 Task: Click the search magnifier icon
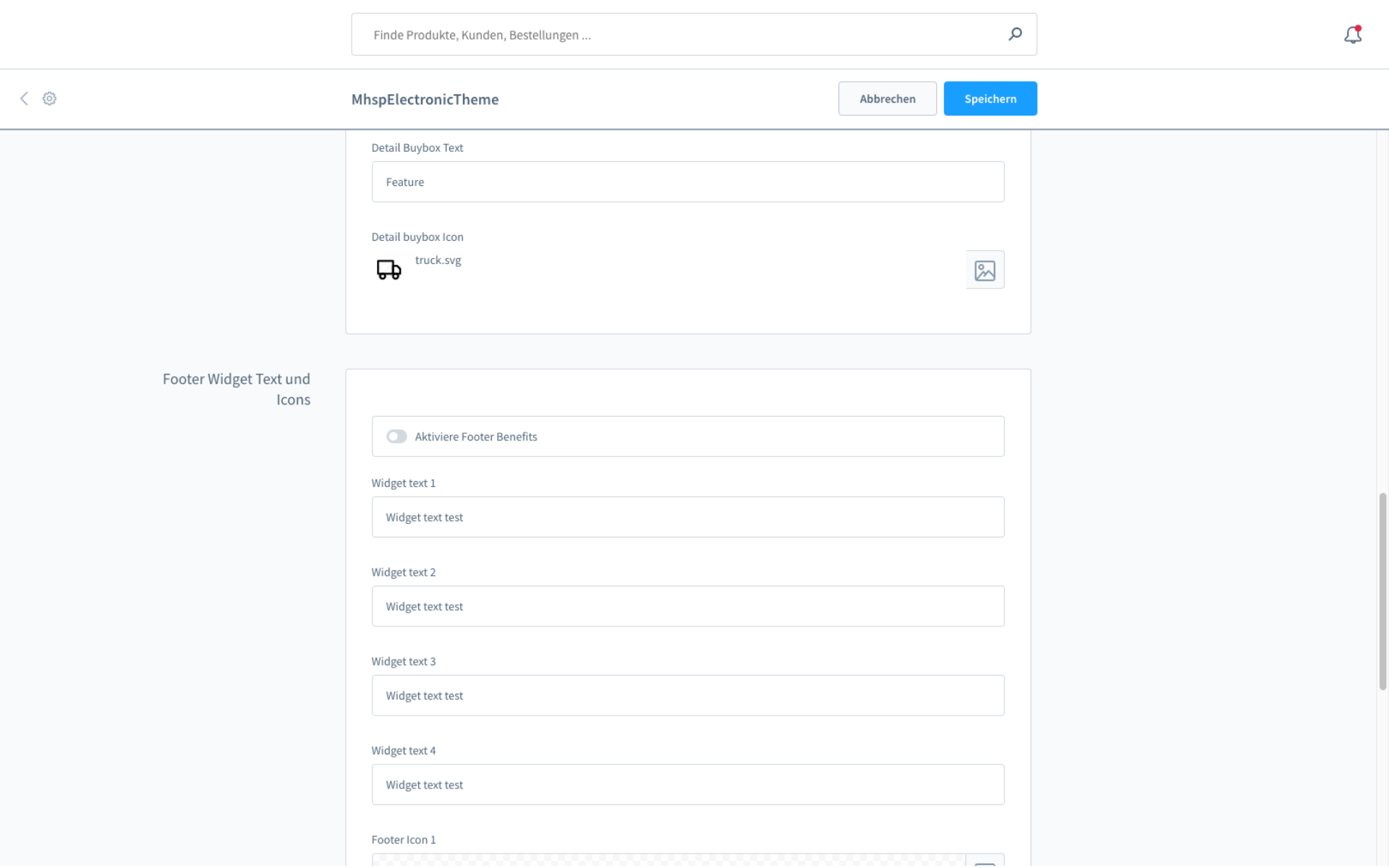coord(1015,34)
